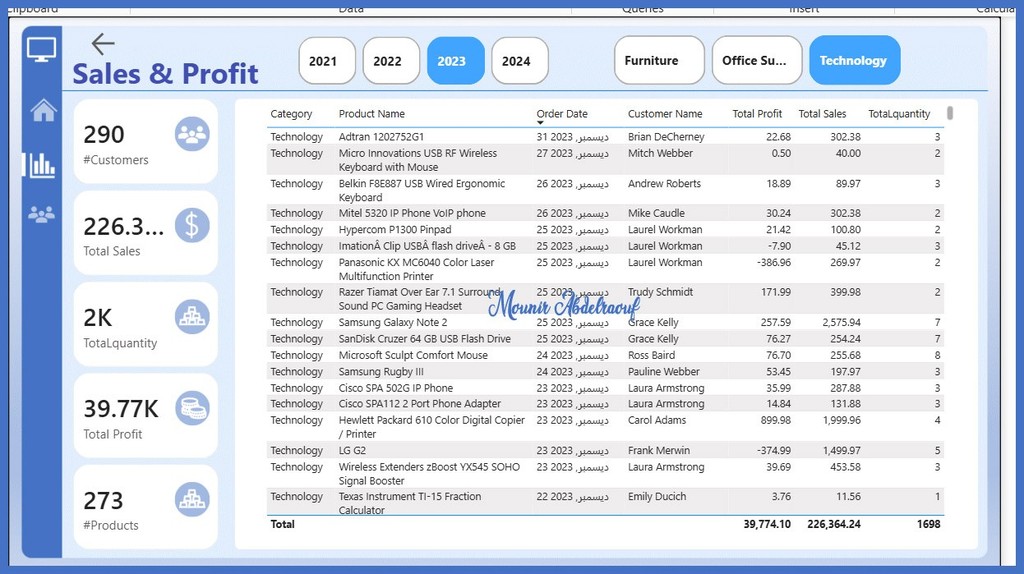The width and height of the screenshot is (1024, 574).
Task: Click customer name Ross Baird
Action: [x=651, y=355]
